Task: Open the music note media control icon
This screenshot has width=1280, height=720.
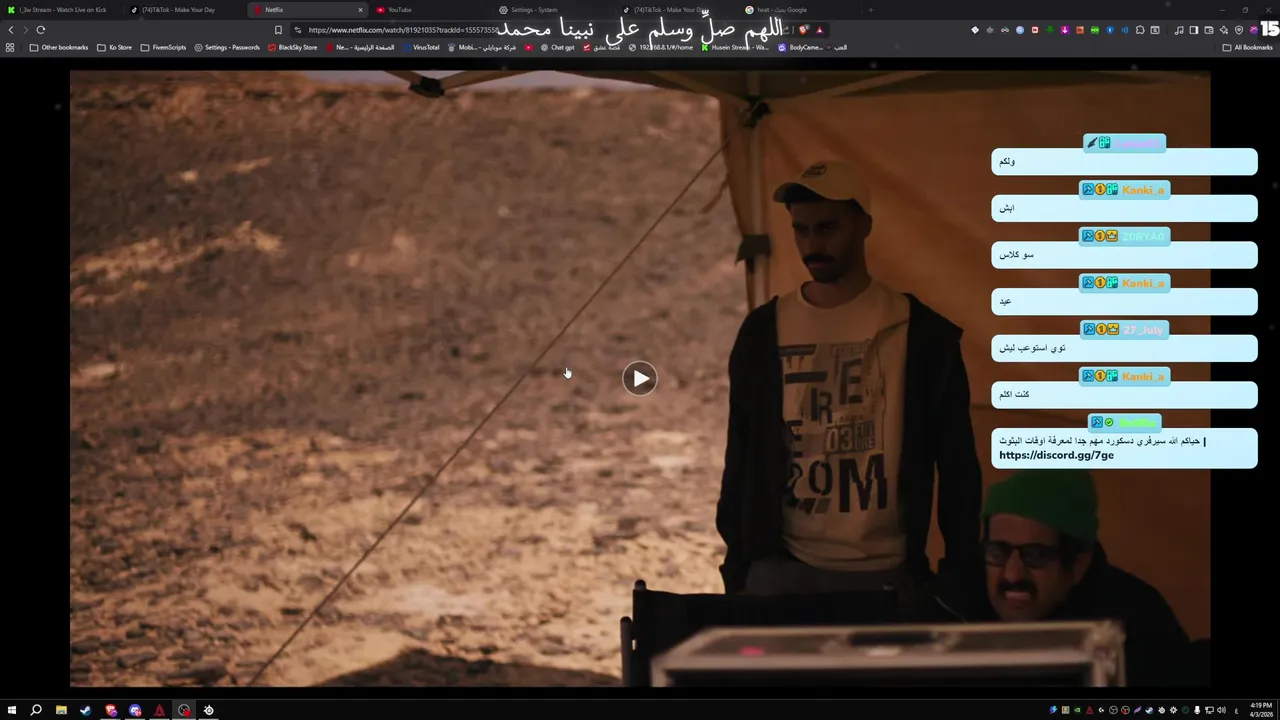Action: click(x=1179, y=30)
